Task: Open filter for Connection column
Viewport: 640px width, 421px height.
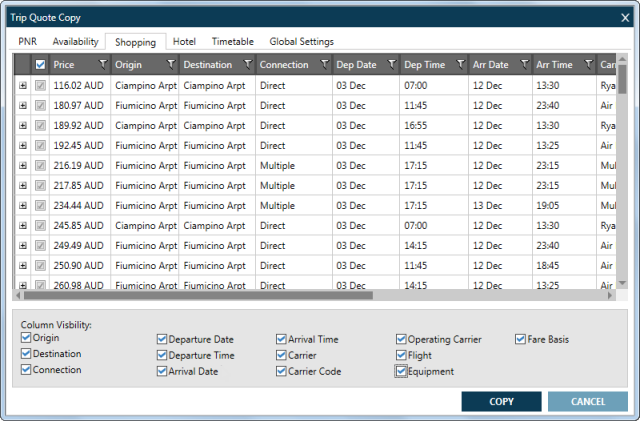Action: tap(324, 64)
